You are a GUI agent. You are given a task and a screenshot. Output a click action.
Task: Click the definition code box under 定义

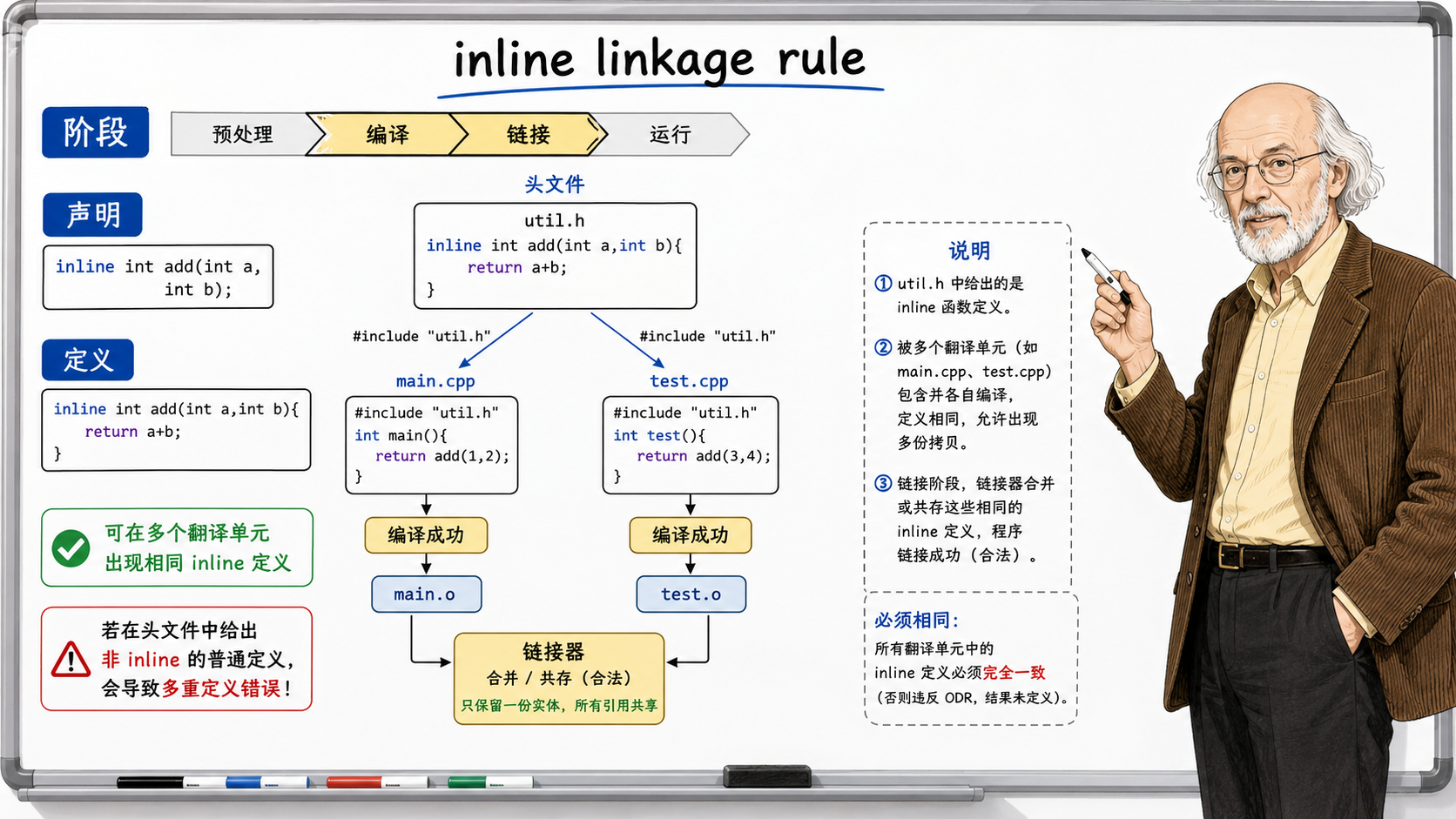(x=176, y=430)
